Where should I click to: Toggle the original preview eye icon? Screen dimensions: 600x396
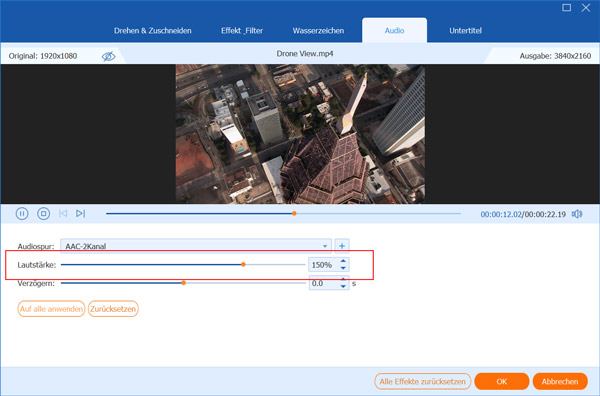click(x=108, y=56)
